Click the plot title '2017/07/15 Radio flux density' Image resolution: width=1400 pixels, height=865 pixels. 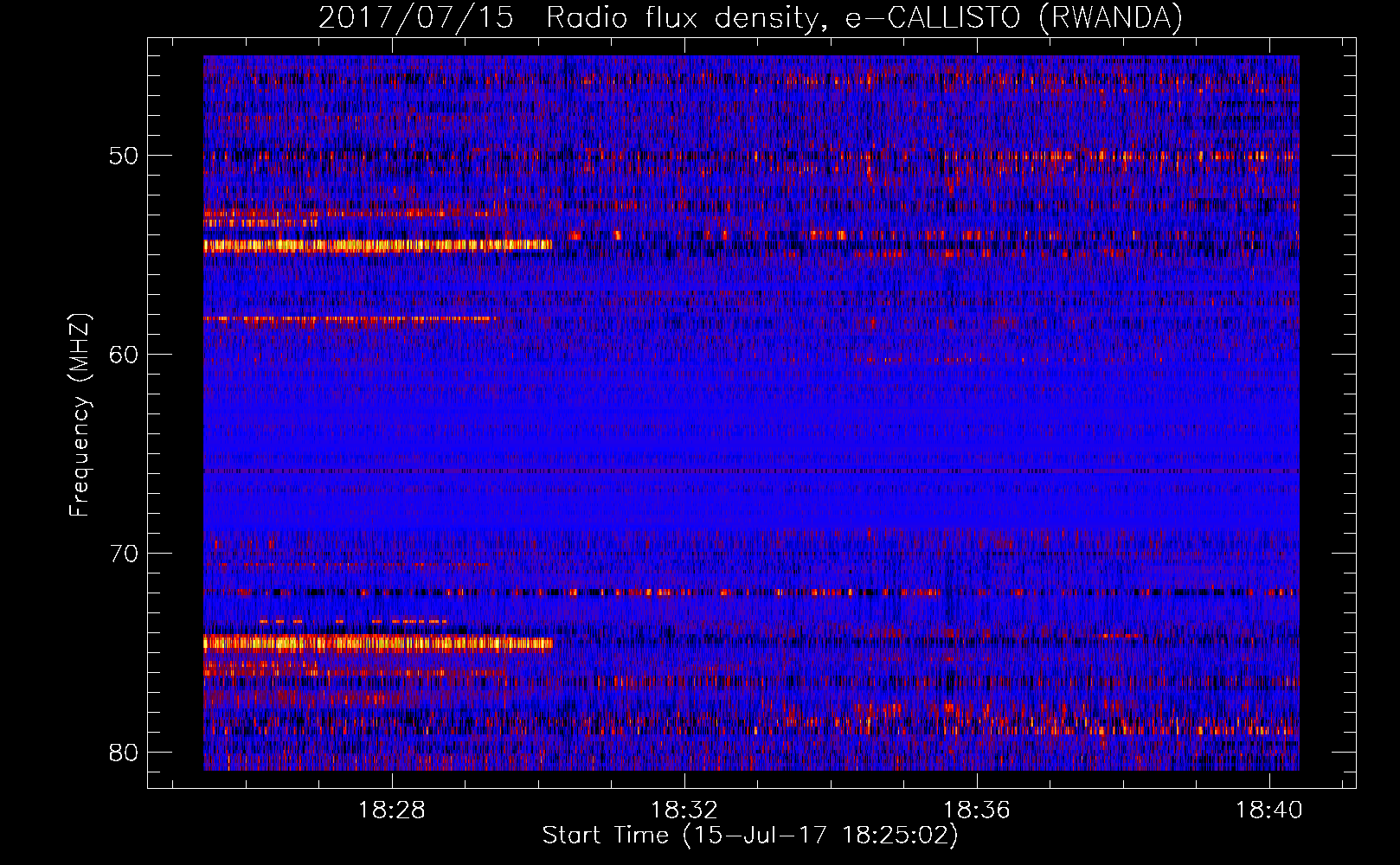point(750,17)
